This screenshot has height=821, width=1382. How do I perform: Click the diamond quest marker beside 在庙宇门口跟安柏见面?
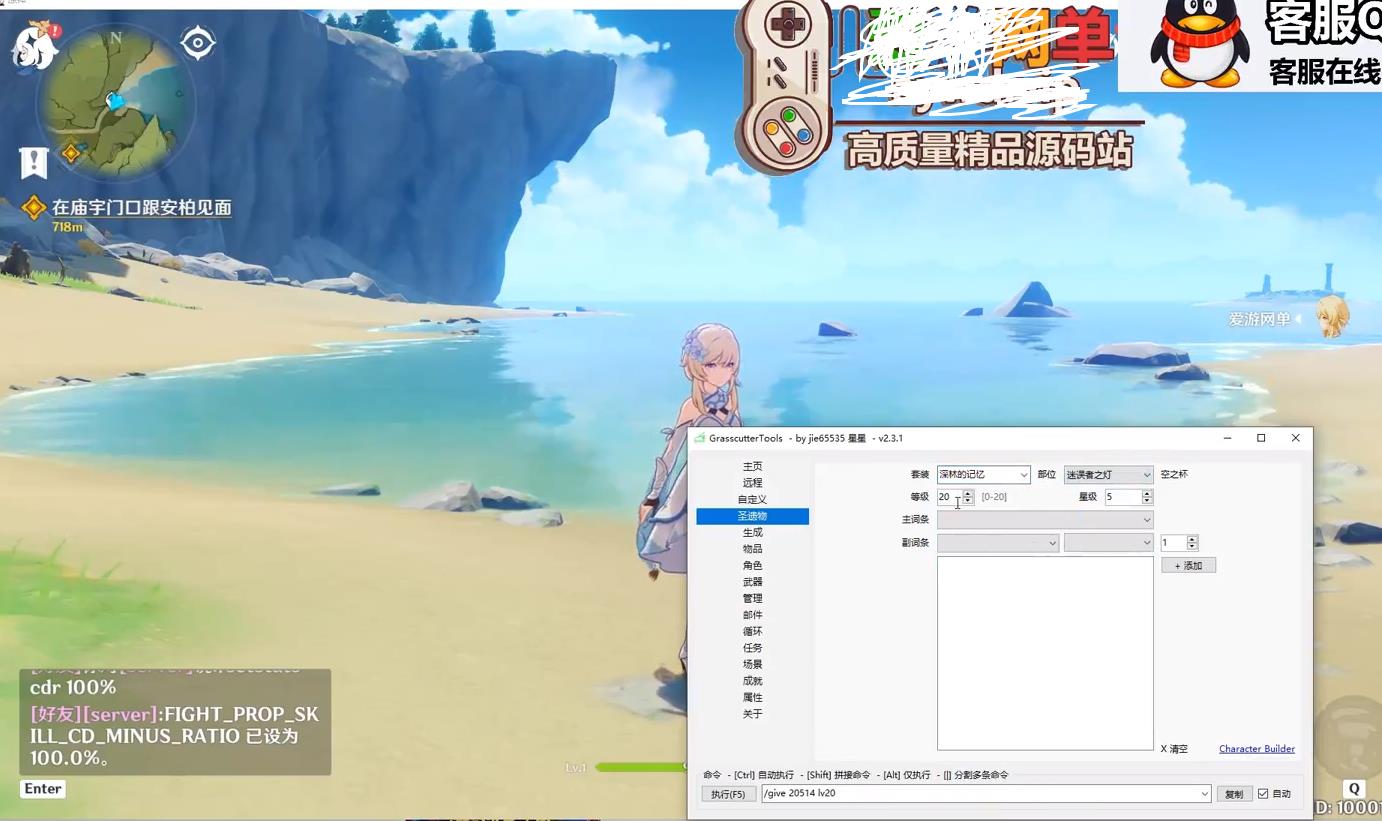[x=35, y=207]
